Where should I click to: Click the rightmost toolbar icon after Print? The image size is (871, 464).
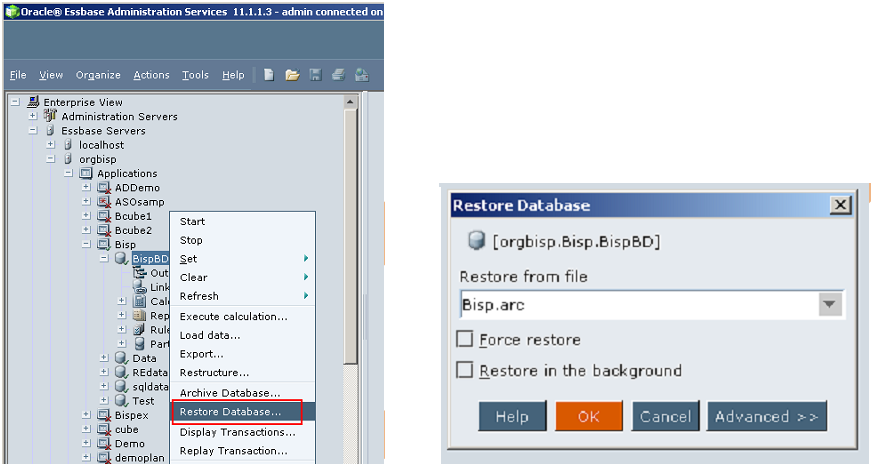pos(362,74)
